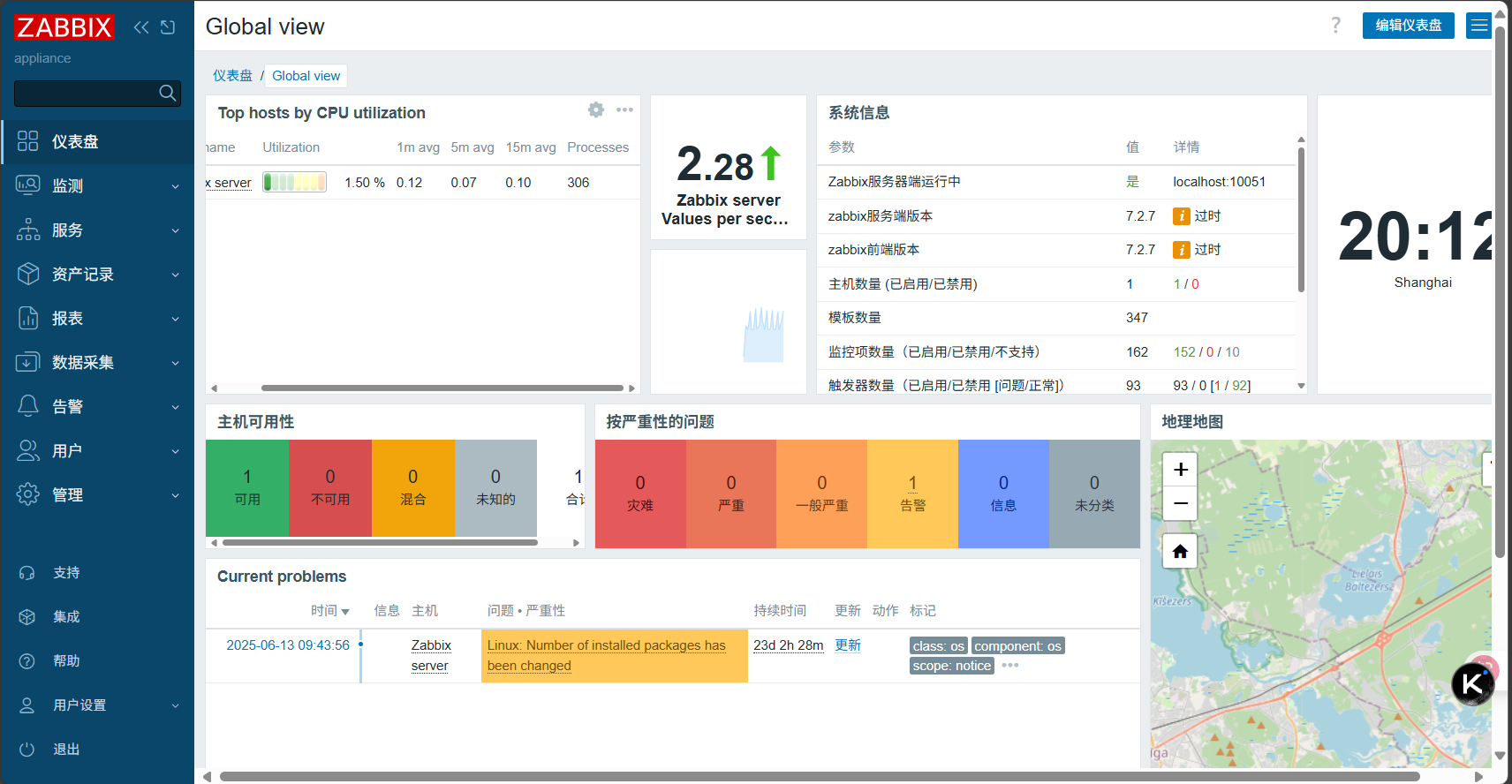The height and width of the screenshot is (784, 1512).
Task: Click chevron next to 告警
Action: point(175,407)
